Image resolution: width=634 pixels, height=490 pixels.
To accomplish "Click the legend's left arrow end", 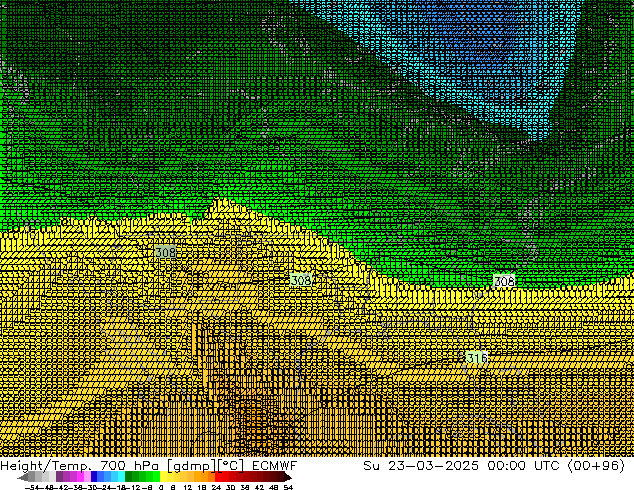I will coord(23,477).
